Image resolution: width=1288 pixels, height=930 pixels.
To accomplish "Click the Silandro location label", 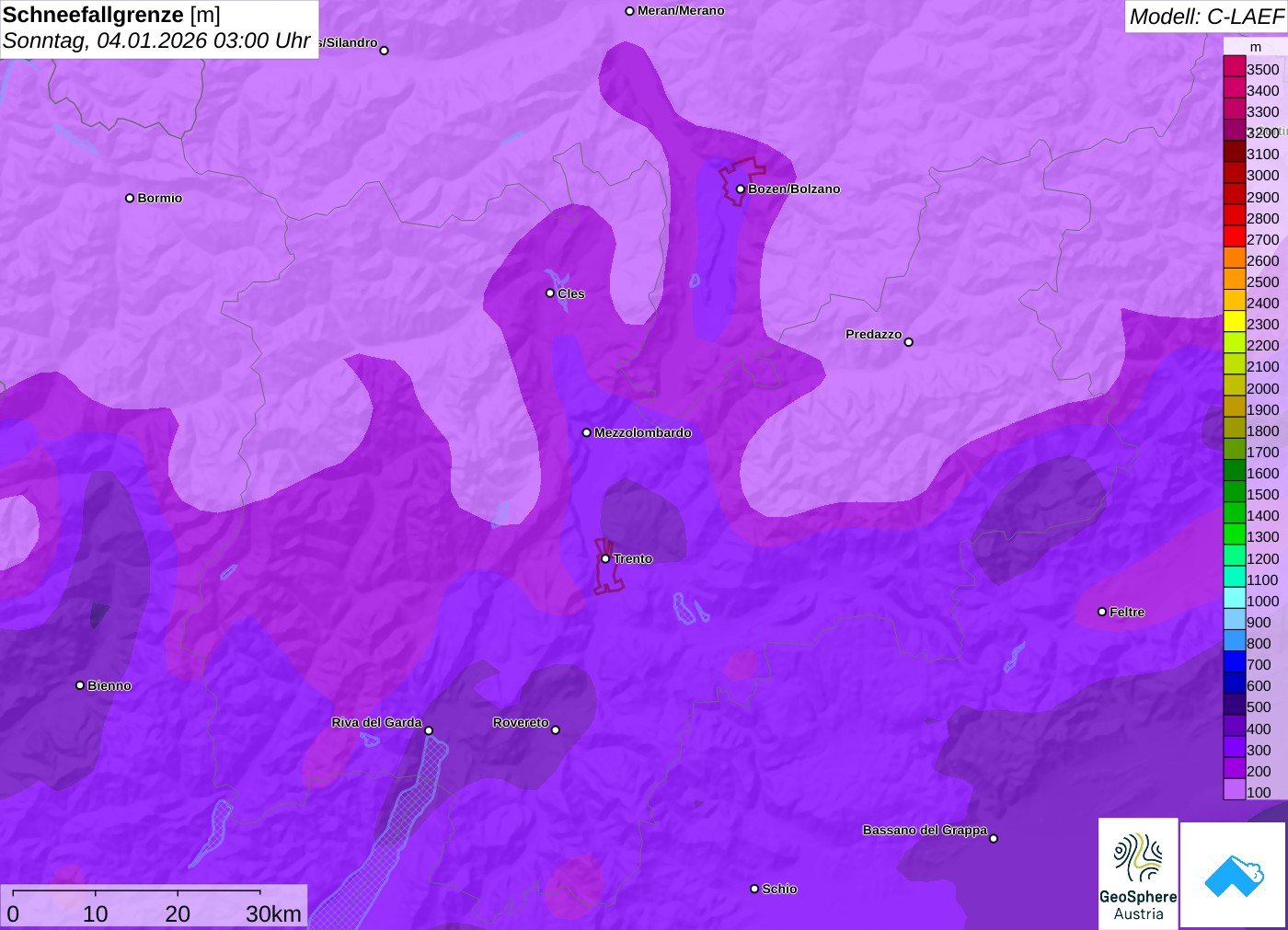I will (x=349, y=42).
